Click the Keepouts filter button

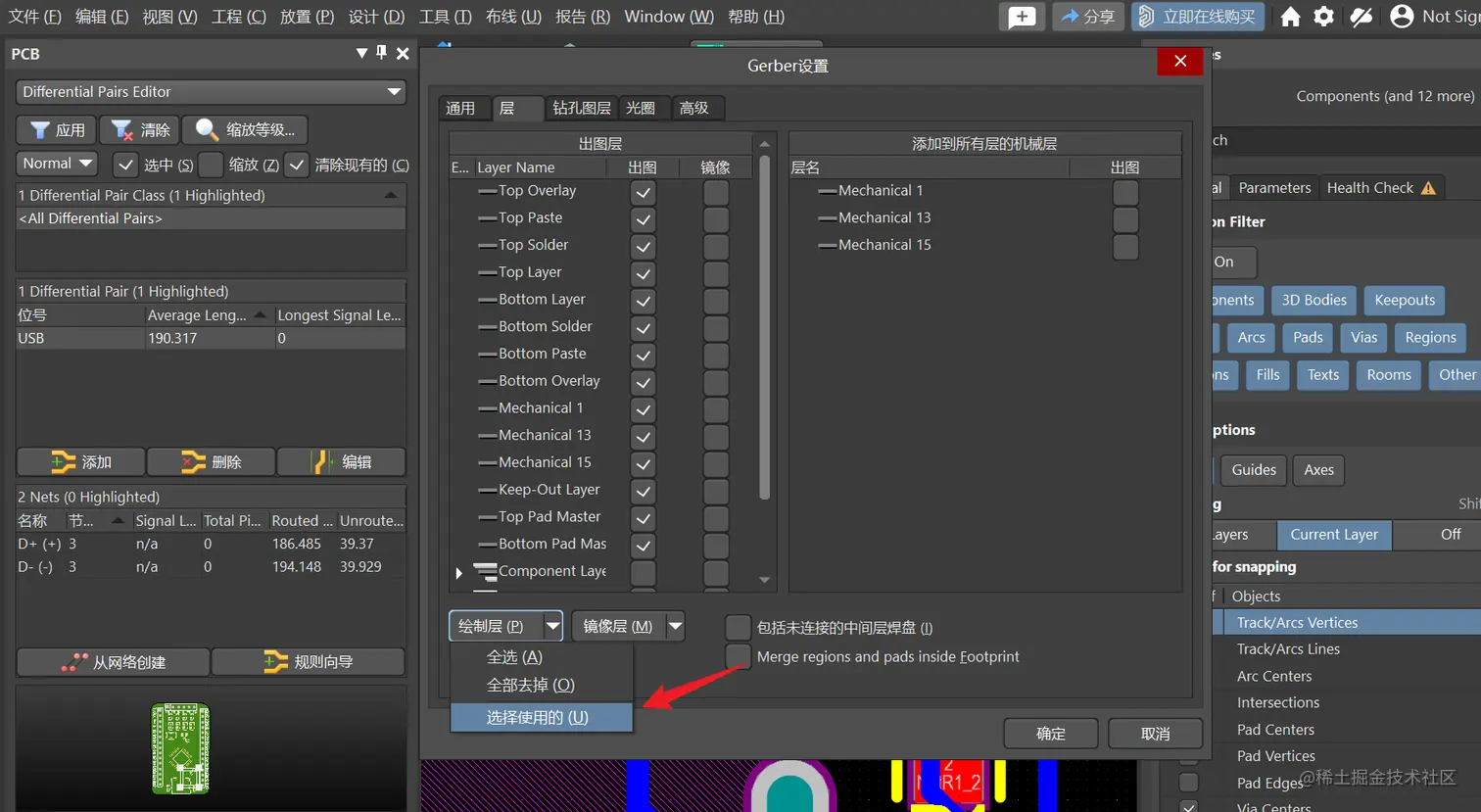click(1405, 301)
